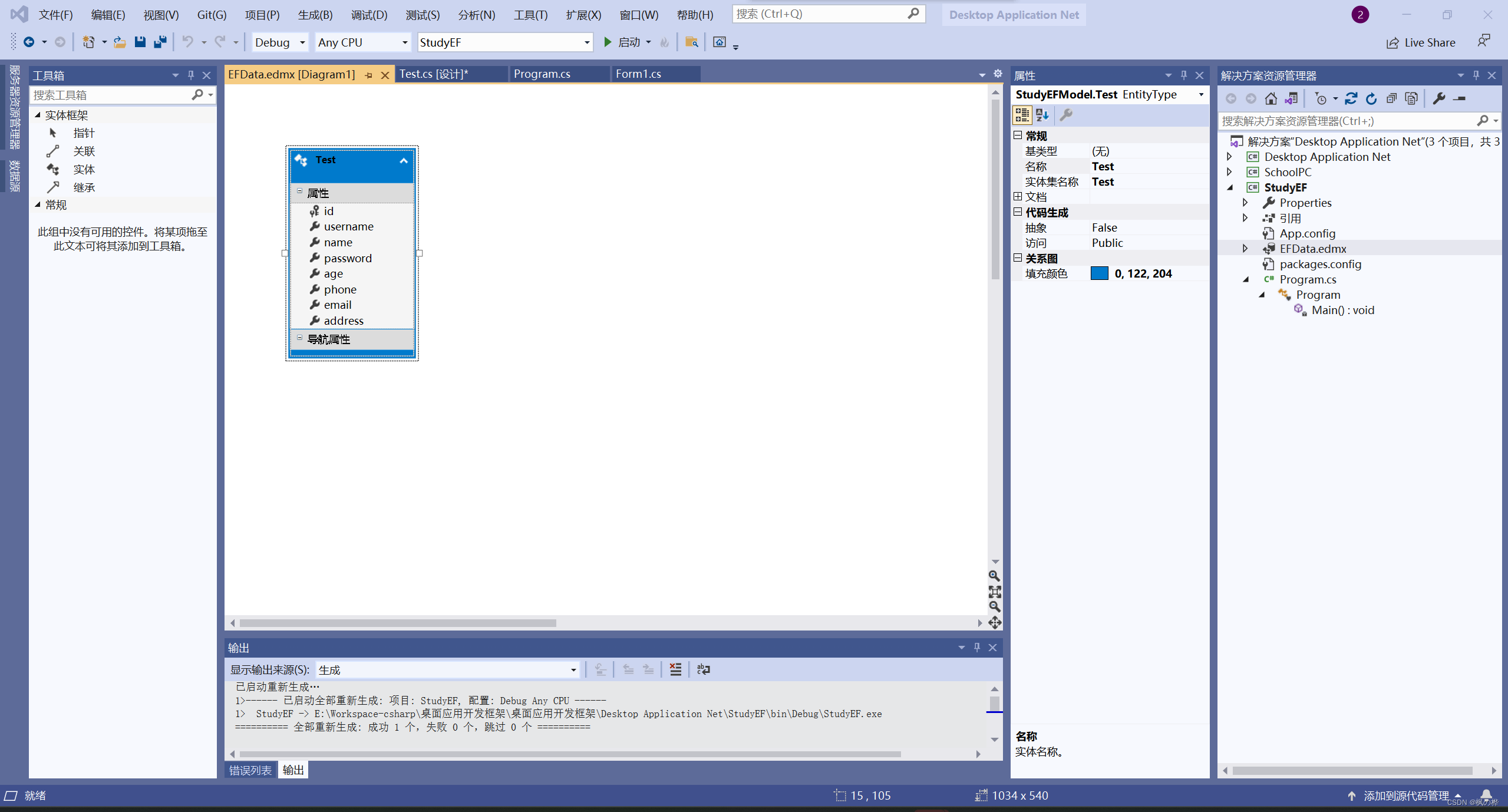Click the Save All toolbar icon
Viewport: 1508px width, 812px height.
point(160,42)
